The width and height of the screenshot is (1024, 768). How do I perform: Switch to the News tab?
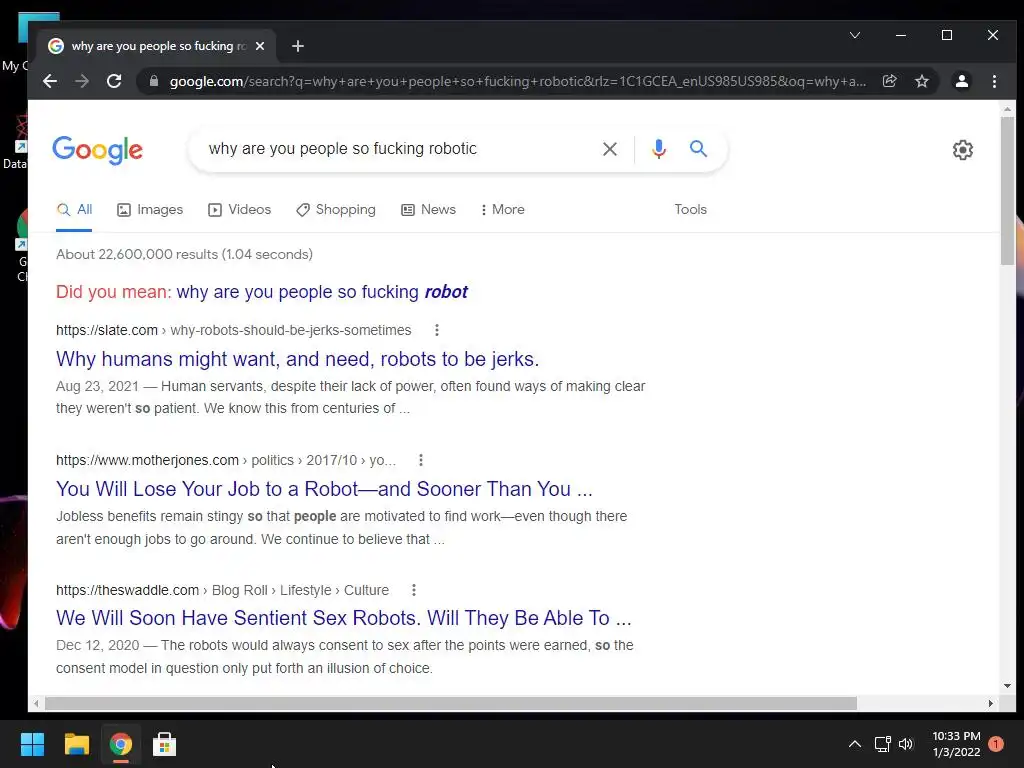point(428,210)
